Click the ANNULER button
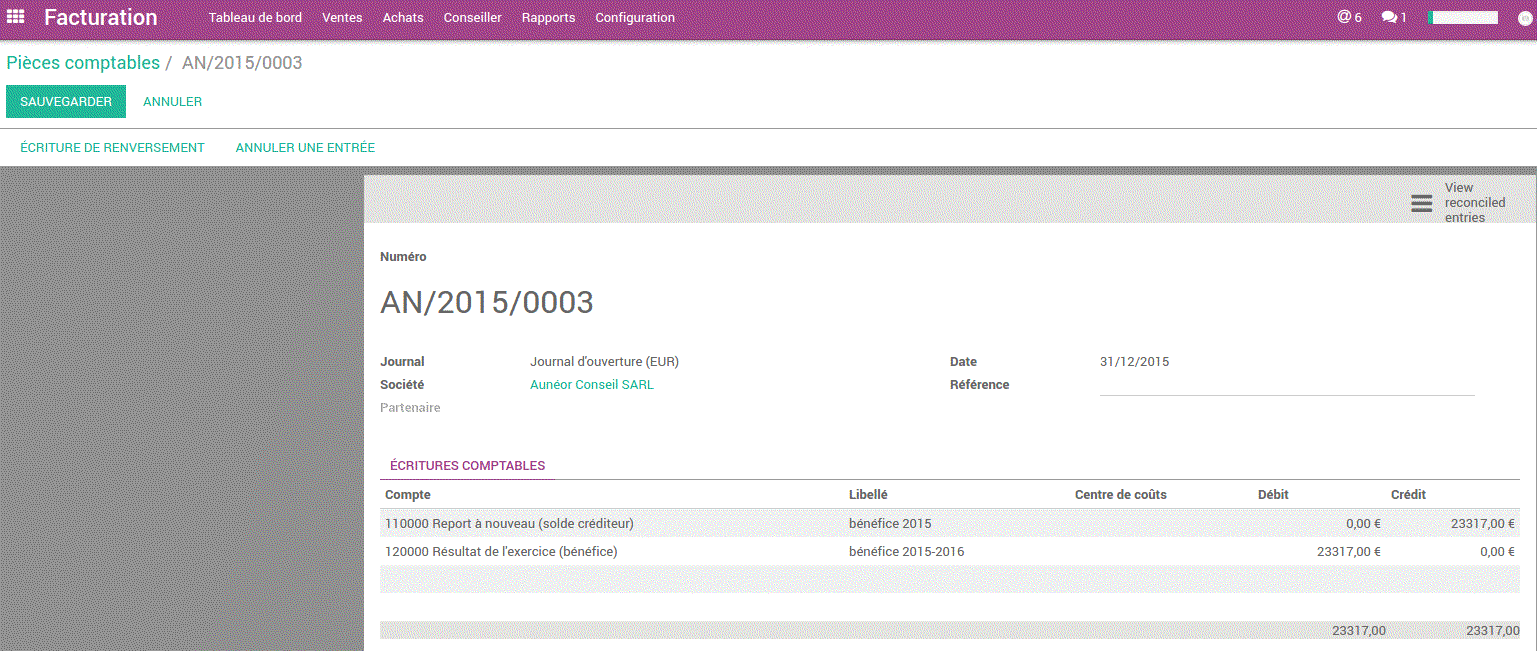 tap(172, 101)
